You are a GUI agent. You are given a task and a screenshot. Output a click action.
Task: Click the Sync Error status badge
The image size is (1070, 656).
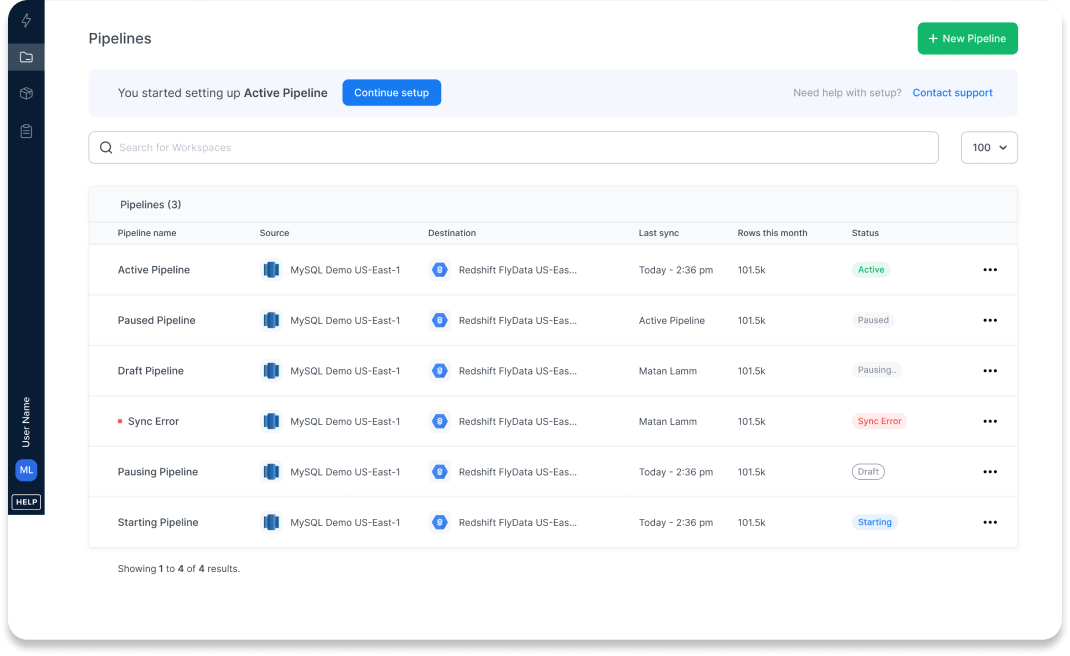tap(879, 421)
